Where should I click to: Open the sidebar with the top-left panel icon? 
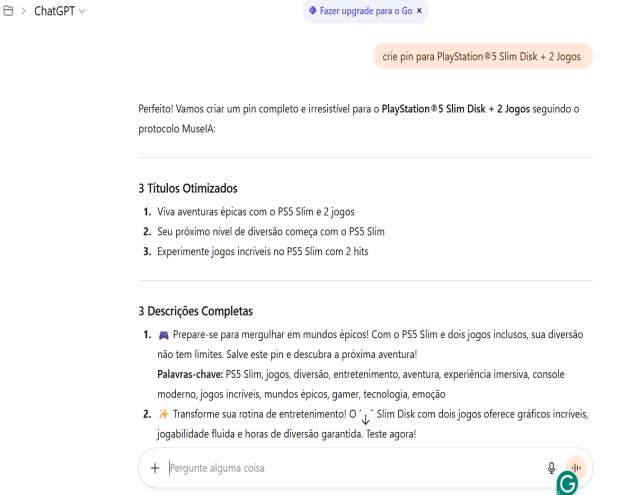point(9,11)
